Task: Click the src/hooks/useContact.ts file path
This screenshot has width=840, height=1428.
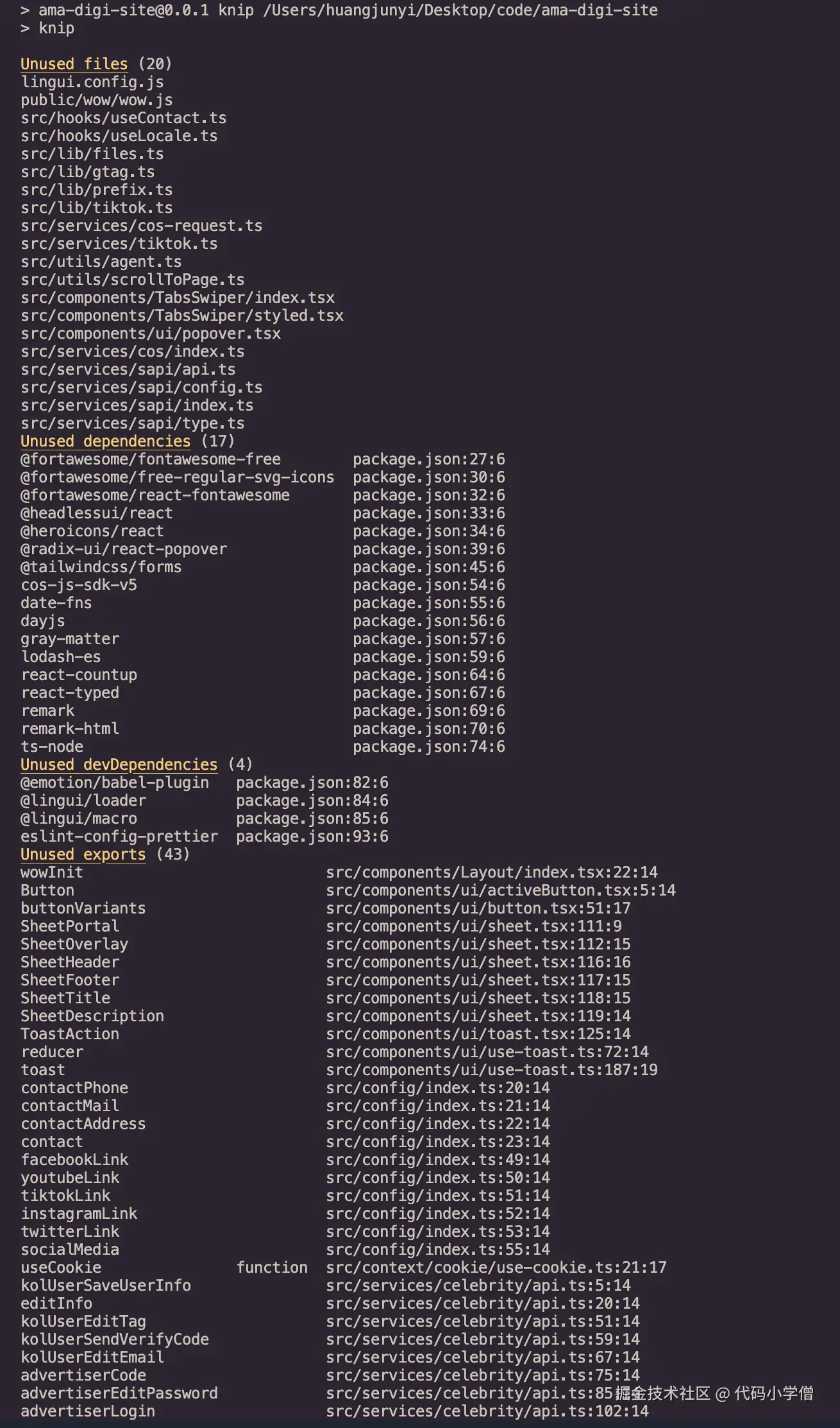Action: (x=123, y=118)
